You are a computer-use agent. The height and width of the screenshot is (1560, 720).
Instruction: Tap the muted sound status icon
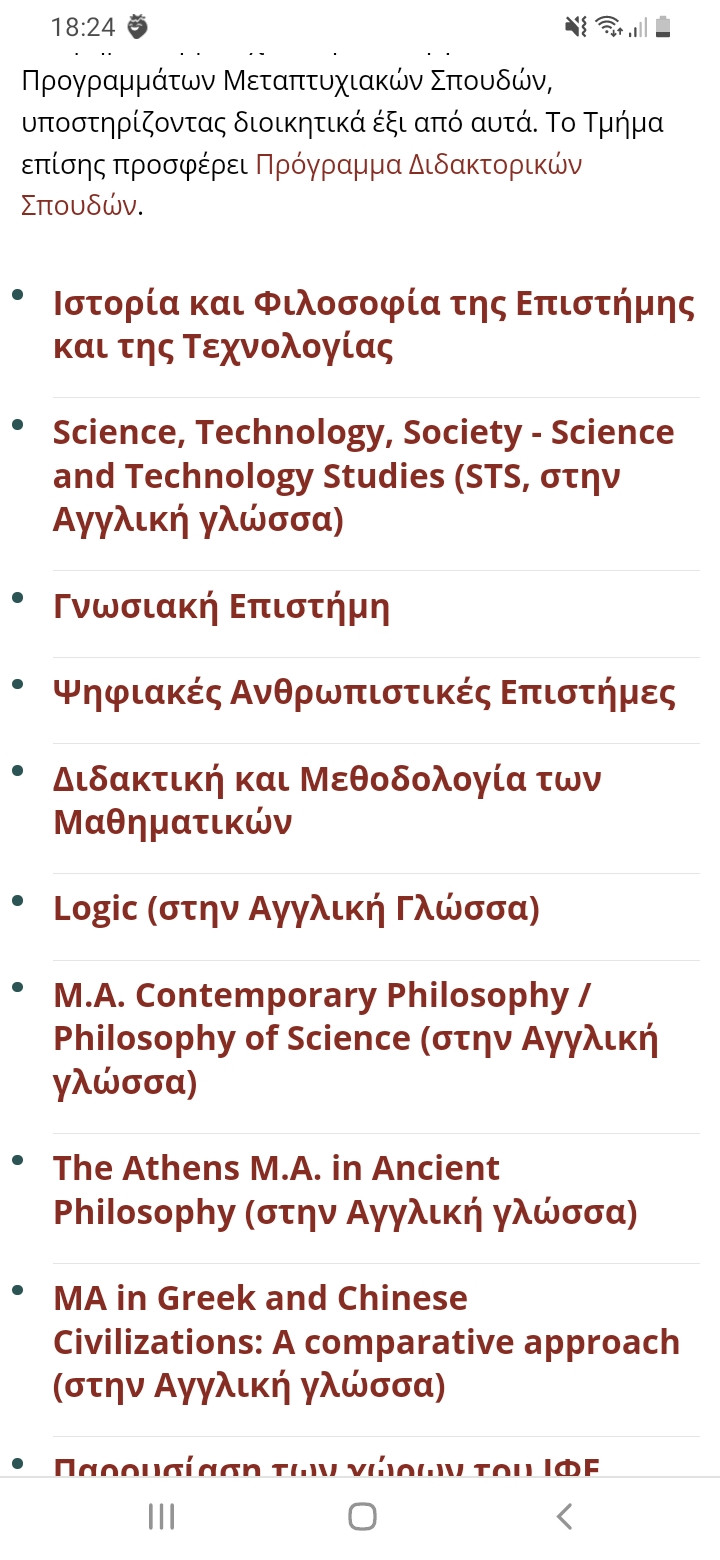[576, 27]
